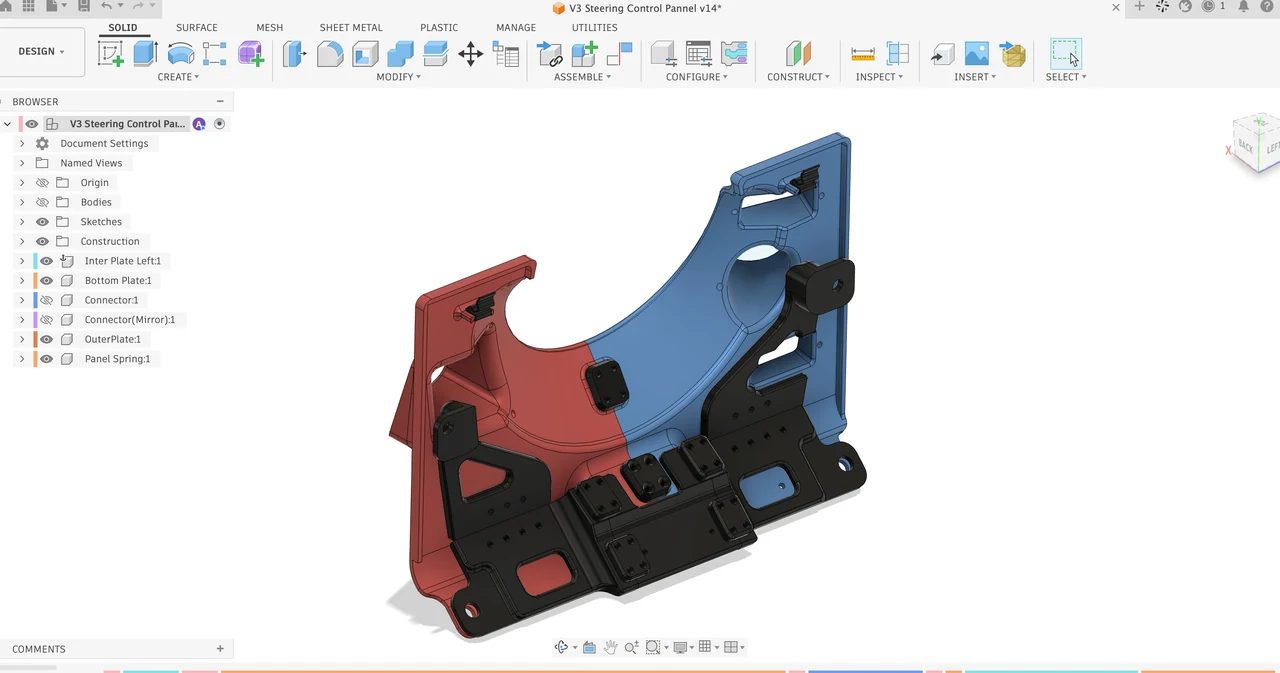Screen dimensions: 1280x673
Task: Show the Origin folder visibility
Action: (42, 183)
